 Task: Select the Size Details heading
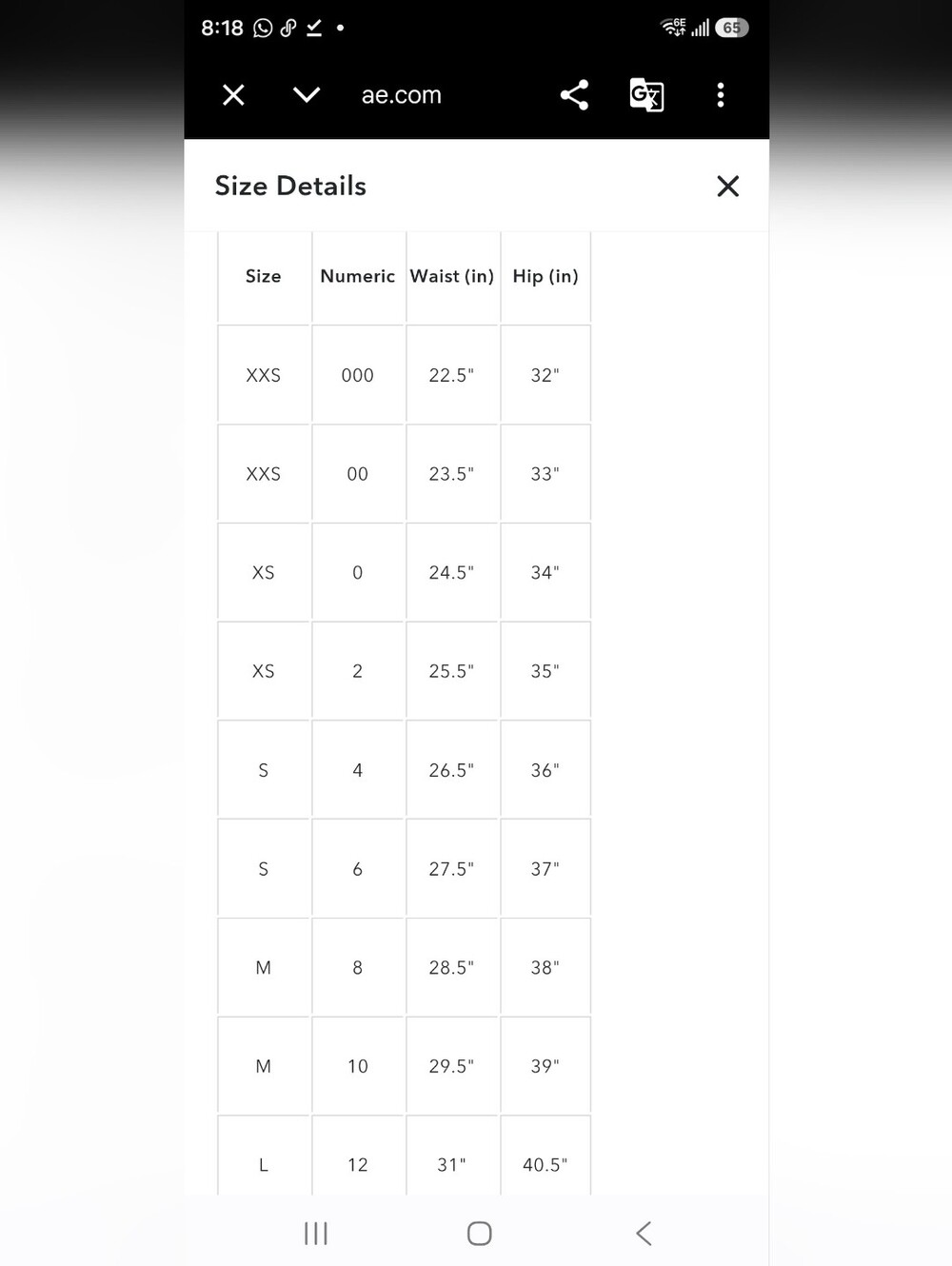pyautogui.click(x=290, y=186)
